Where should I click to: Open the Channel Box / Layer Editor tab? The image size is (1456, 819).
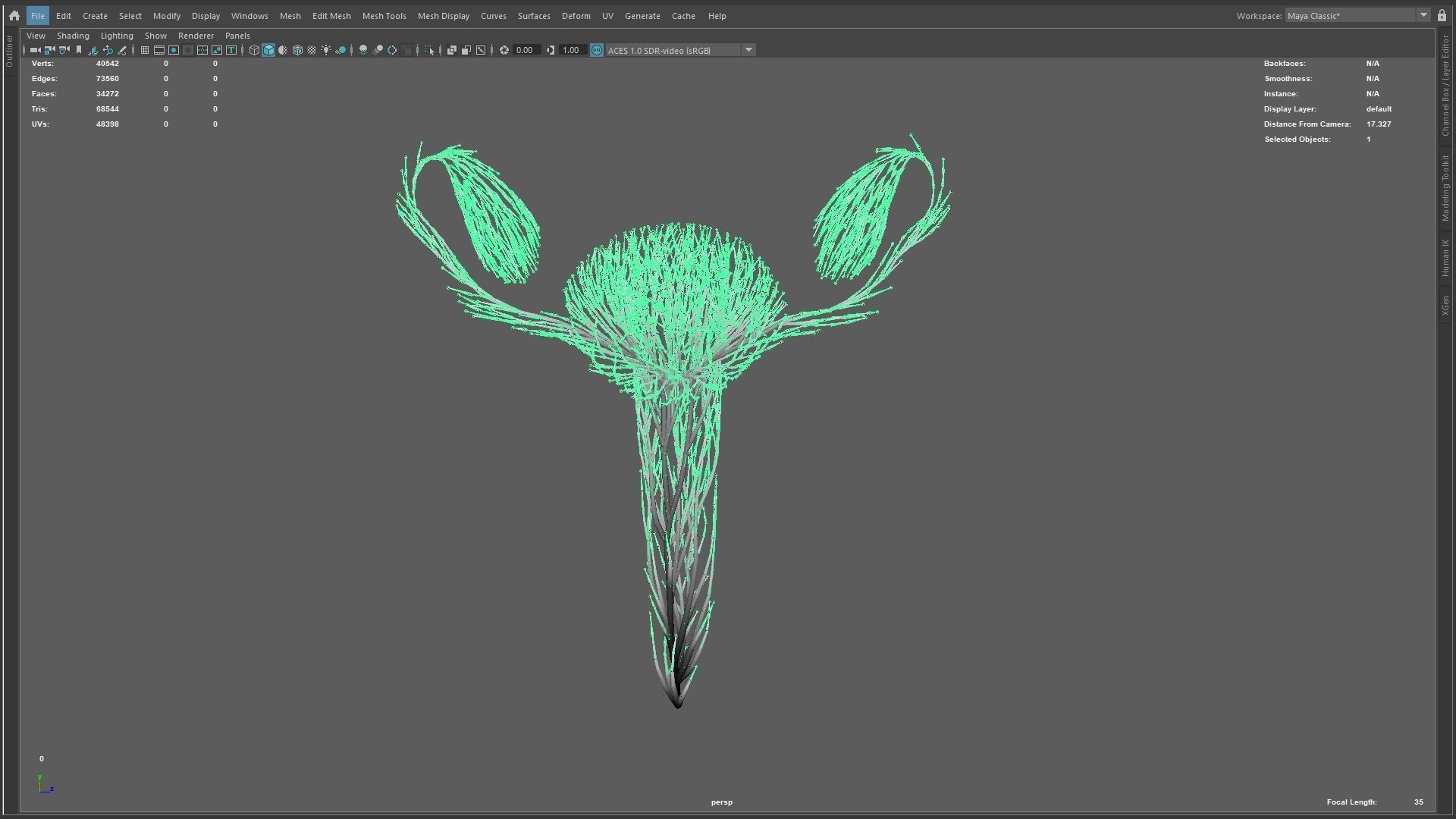tap(1445, 85)
